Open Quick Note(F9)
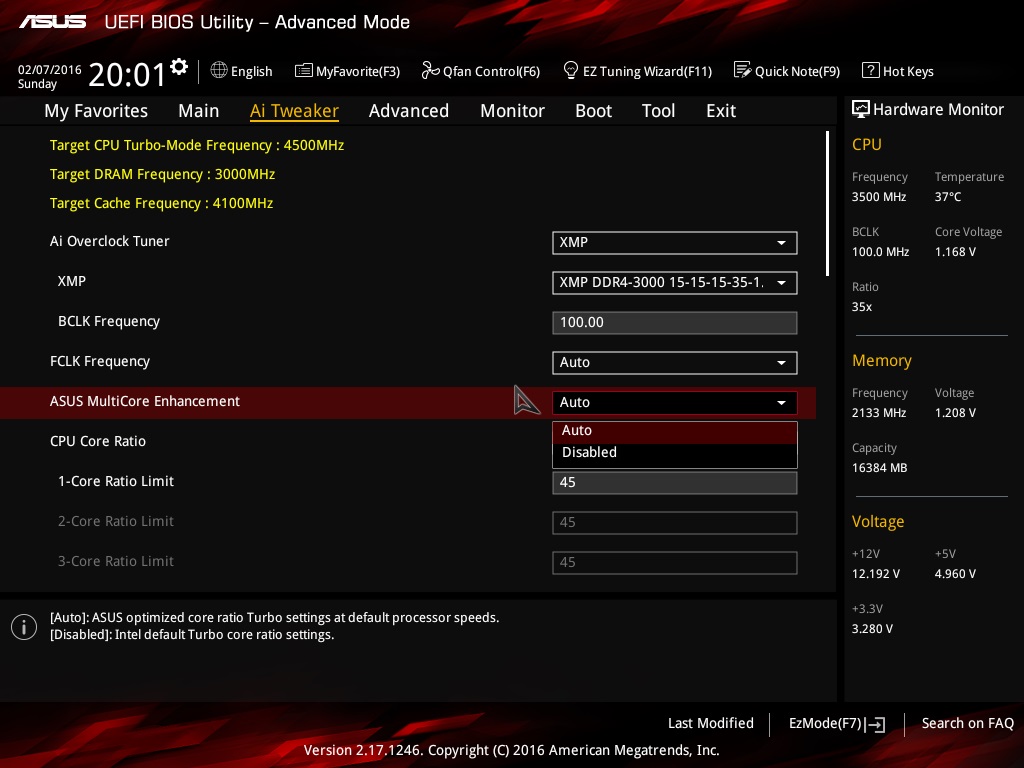The width and height of the screenshot is (1024, 768). pos(787,71)
